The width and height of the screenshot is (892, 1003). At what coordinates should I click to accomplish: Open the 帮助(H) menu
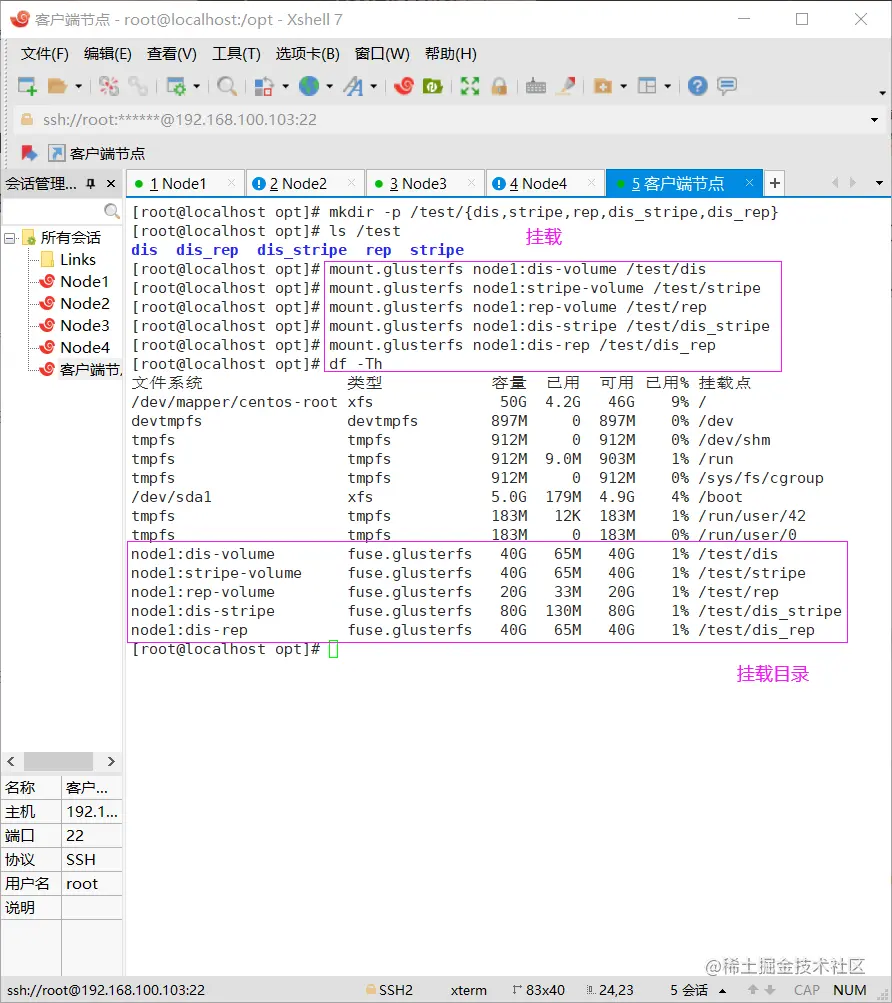pyautogui.click(x=450, y=54)
